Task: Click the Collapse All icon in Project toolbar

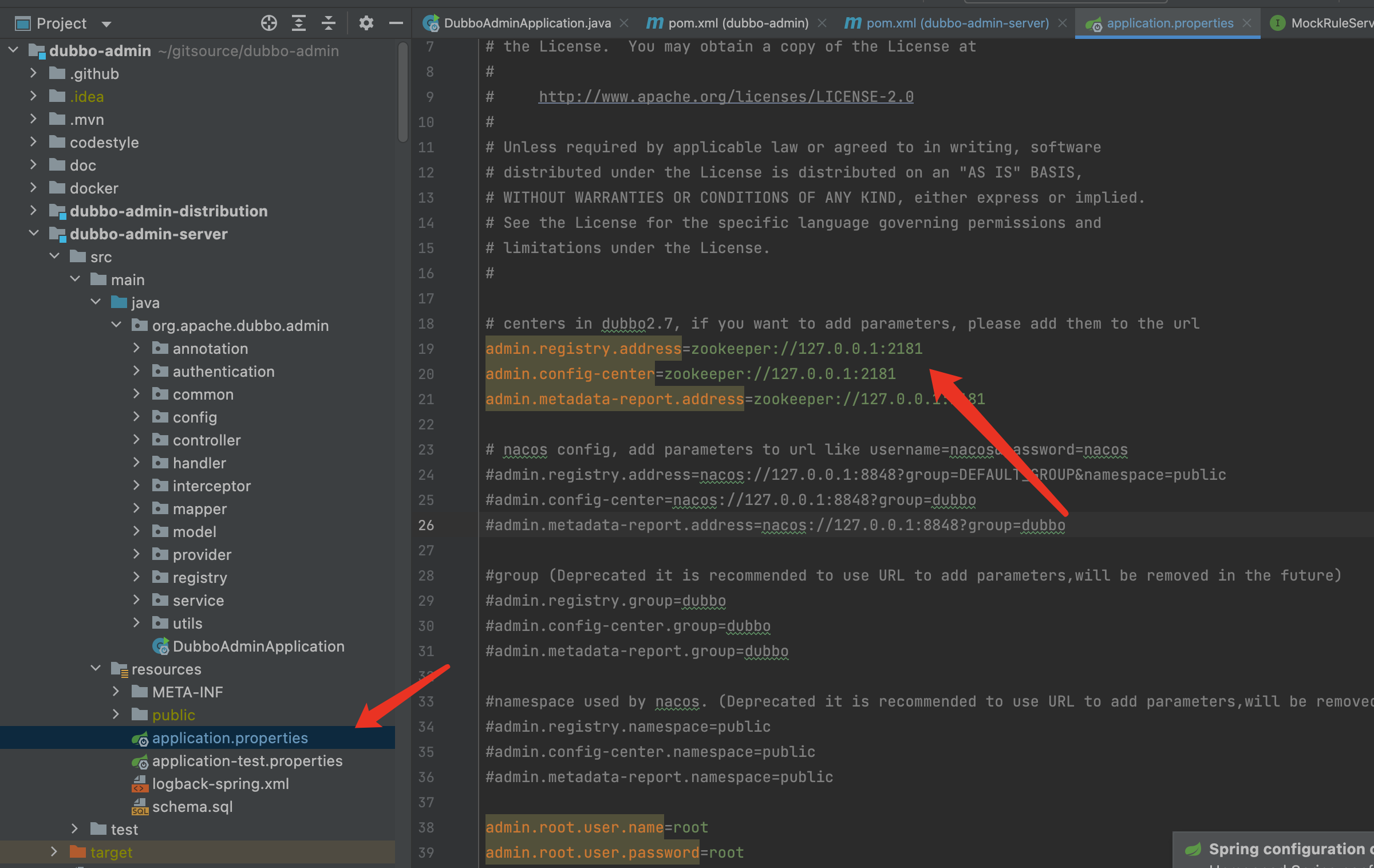Action: tap(328, 23)
